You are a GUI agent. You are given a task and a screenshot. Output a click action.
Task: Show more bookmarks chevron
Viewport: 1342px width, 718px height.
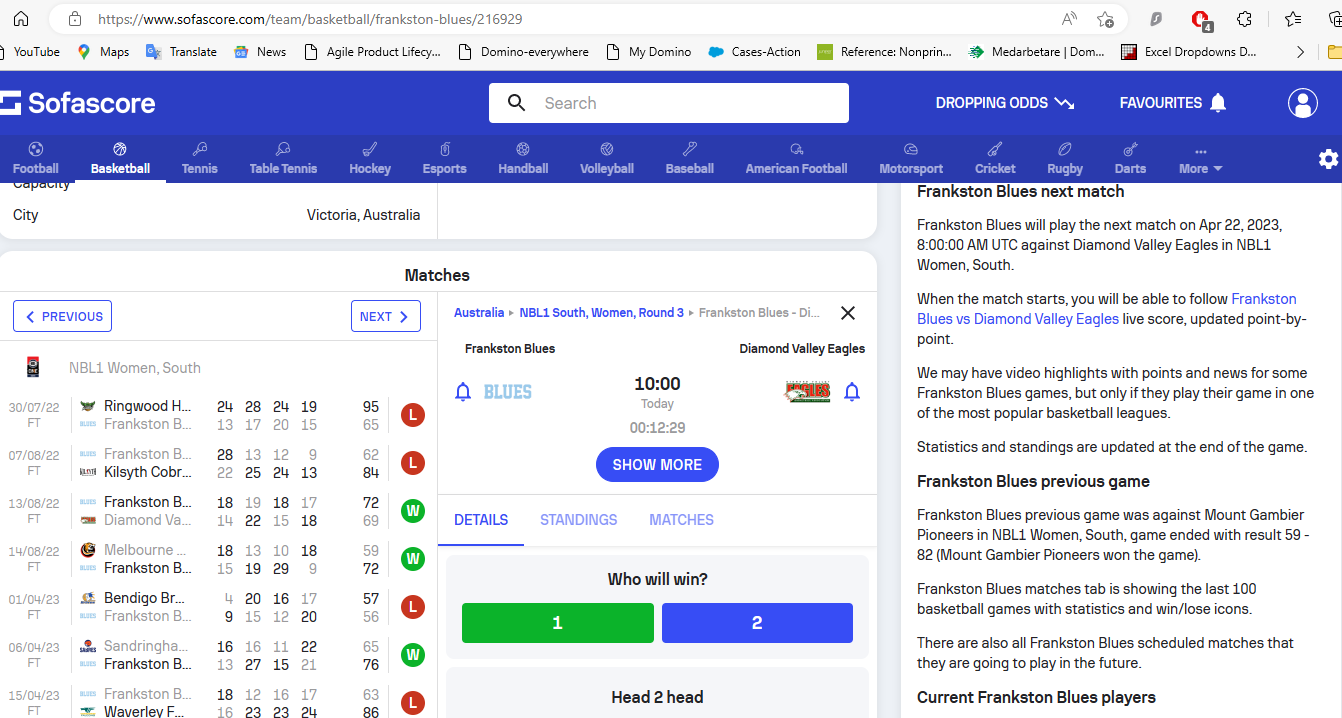[1300, 52]
